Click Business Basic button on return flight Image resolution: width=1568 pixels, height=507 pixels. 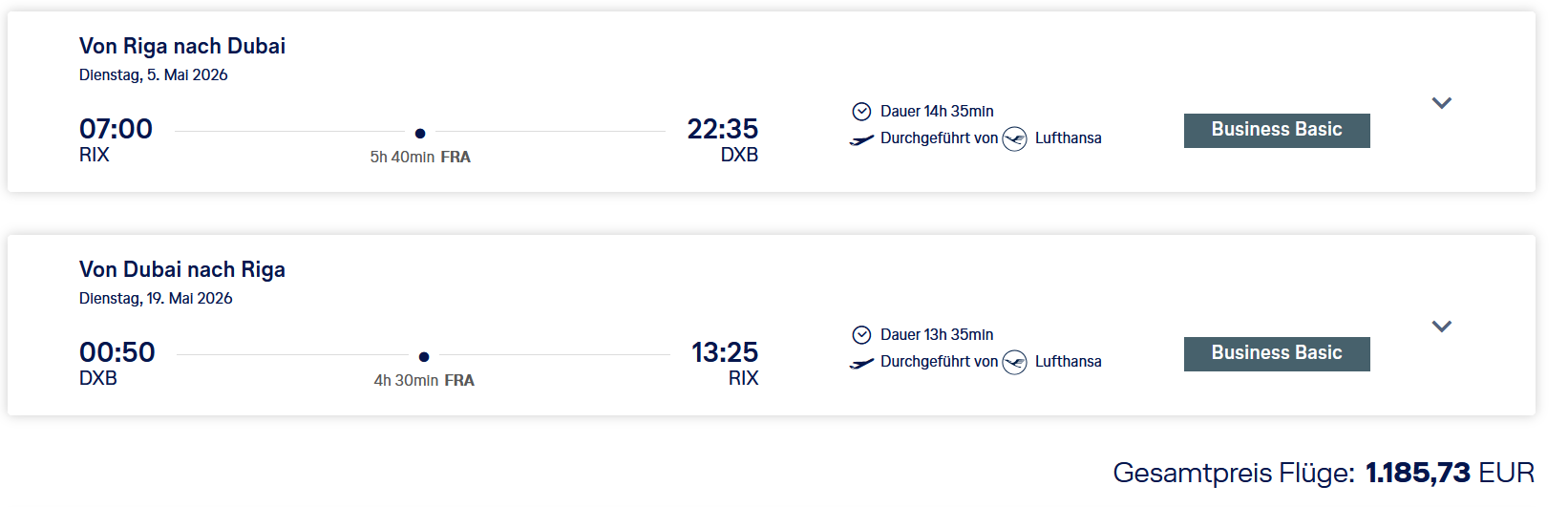coord(1276,353)
